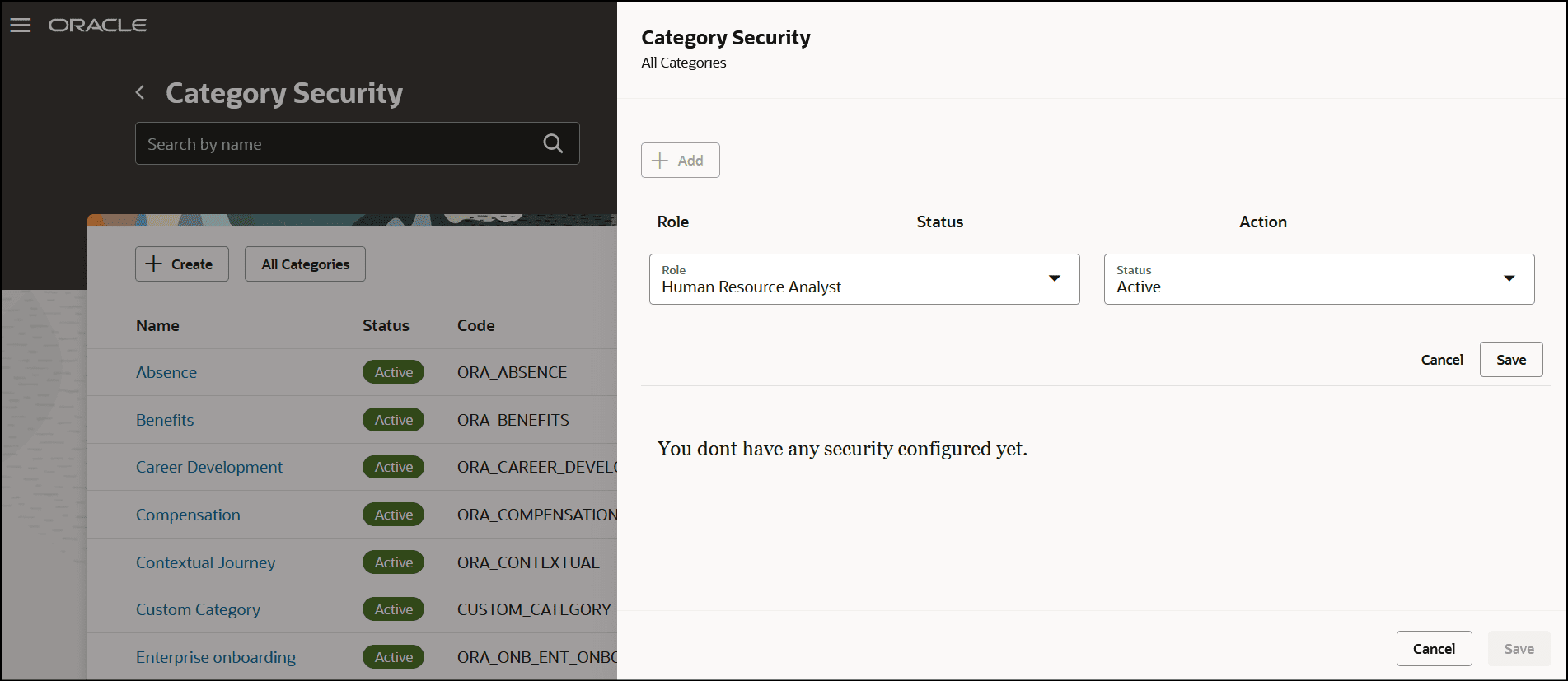Open the hamburger navigation menu
Screen dimensions: 1568x681
click(x=21, y=26)
